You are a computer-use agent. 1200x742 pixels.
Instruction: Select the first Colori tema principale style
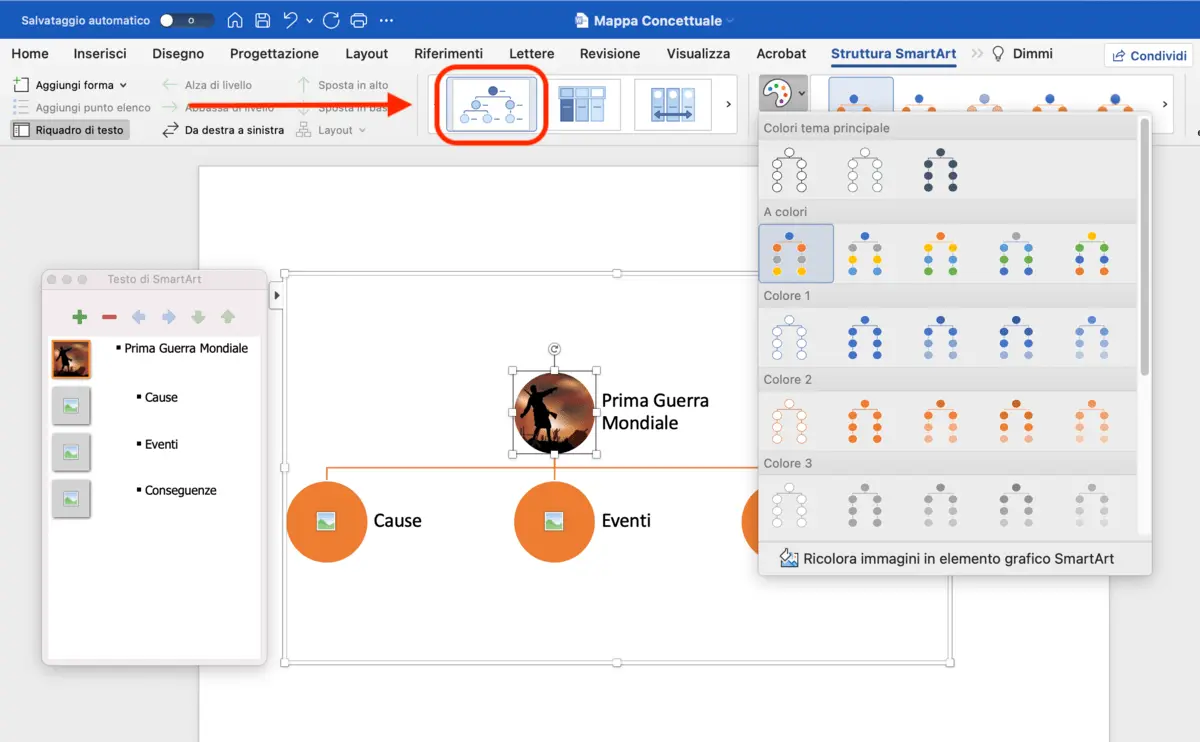[789, 172]
